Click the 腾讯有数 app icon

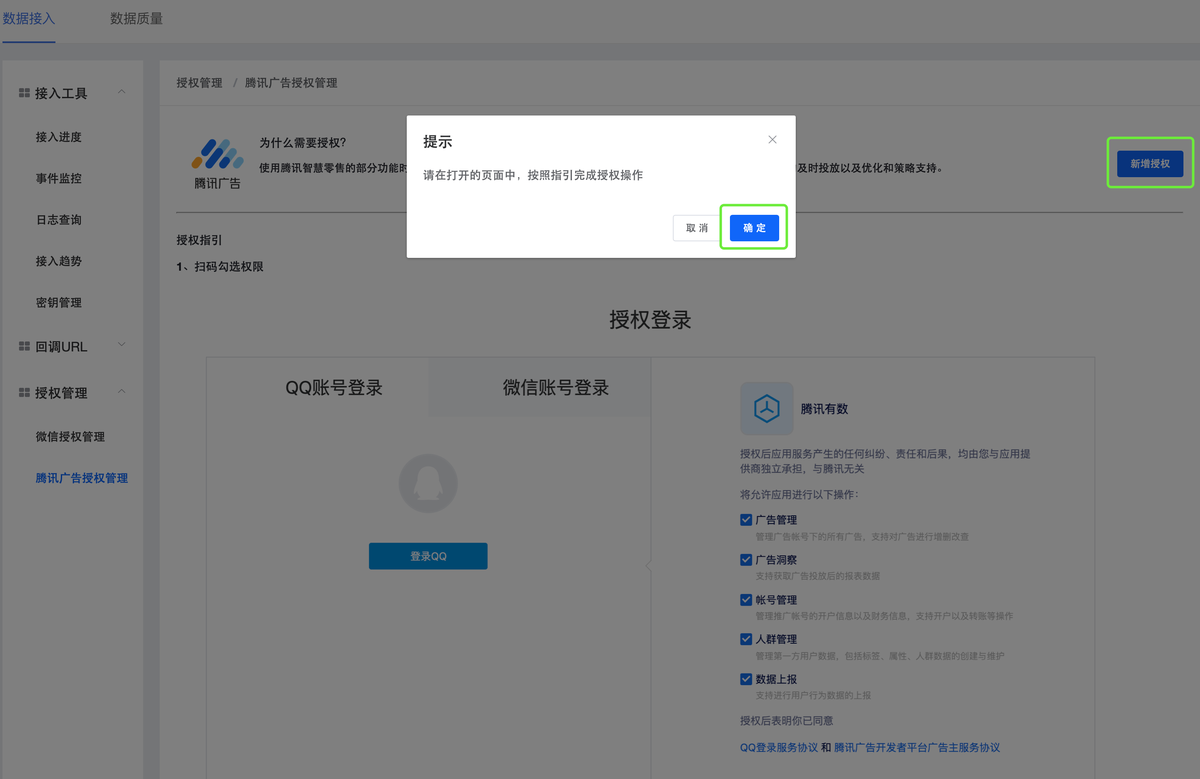766,408
